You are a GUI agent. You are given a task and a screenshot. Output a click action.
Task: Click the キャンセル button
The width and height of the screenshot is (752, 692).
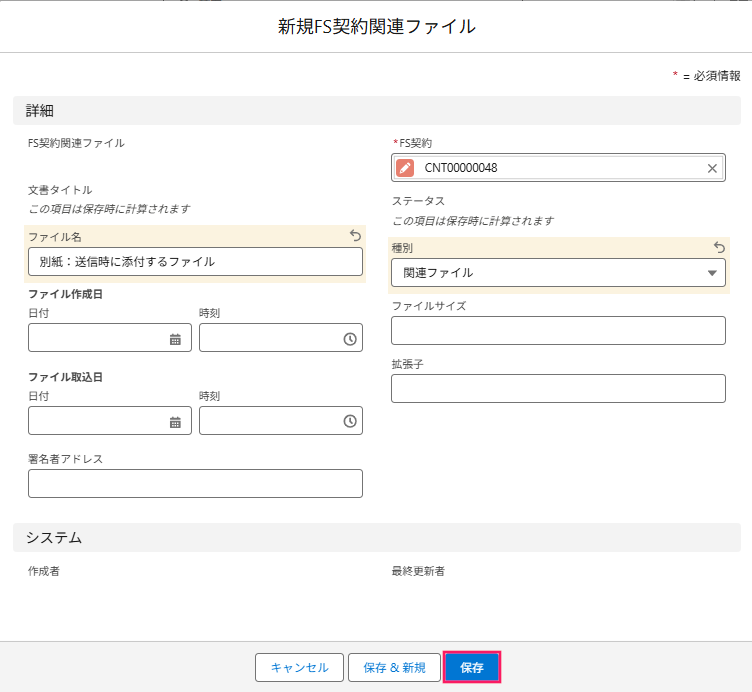coord(299,668)
